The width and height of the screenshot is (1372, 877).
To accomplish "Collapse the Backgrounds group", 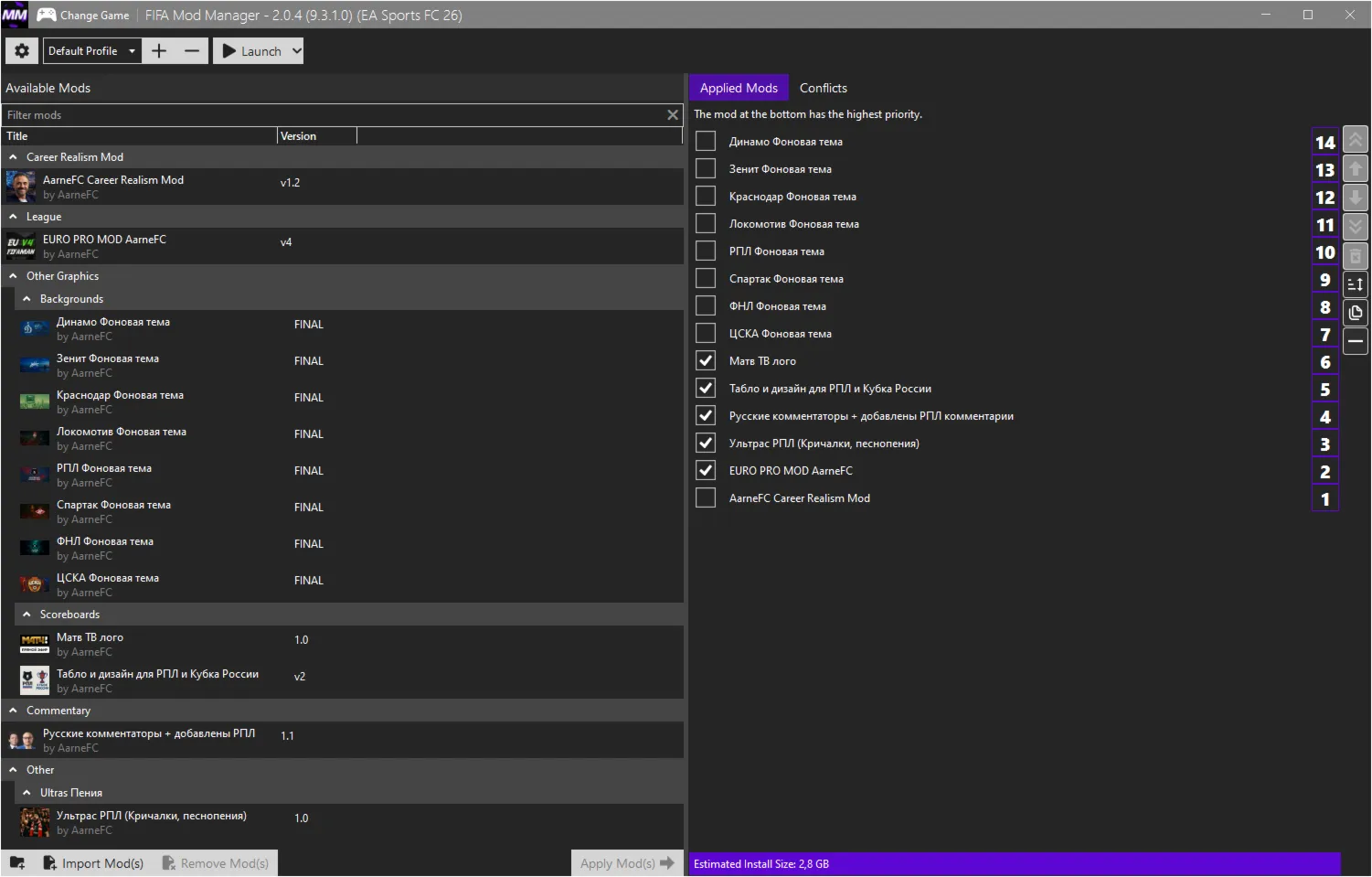I will [x=27, y=299].
